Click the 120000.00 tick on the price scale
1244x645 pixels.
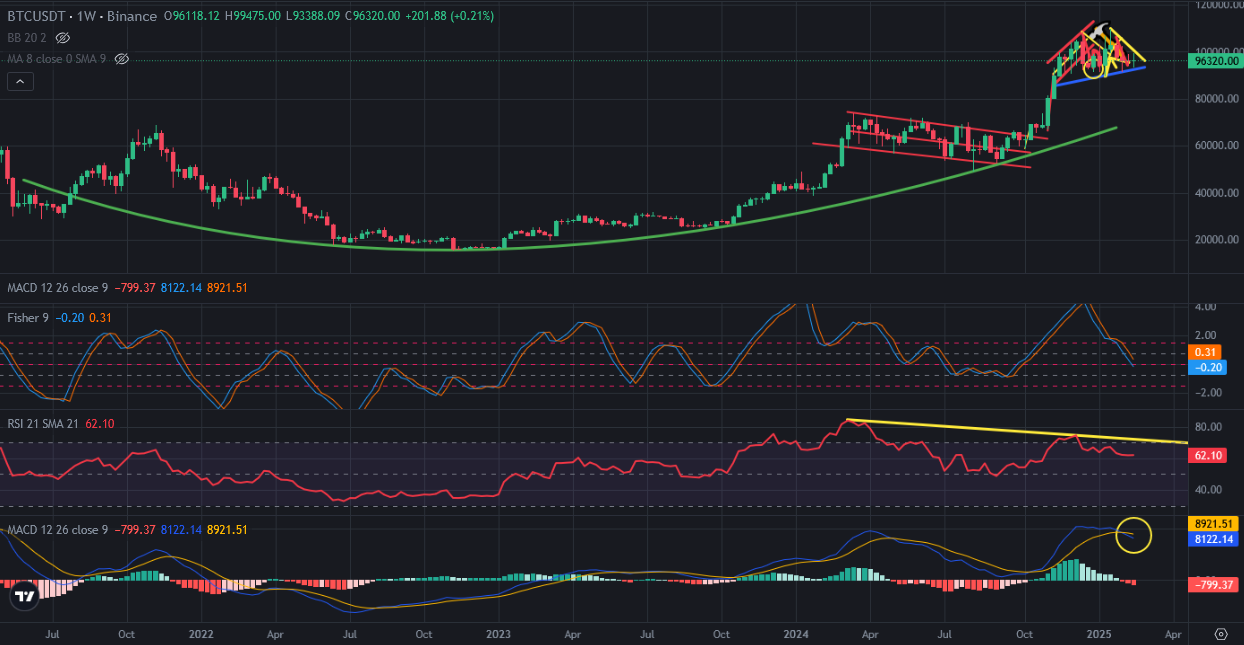point(1217,5)
